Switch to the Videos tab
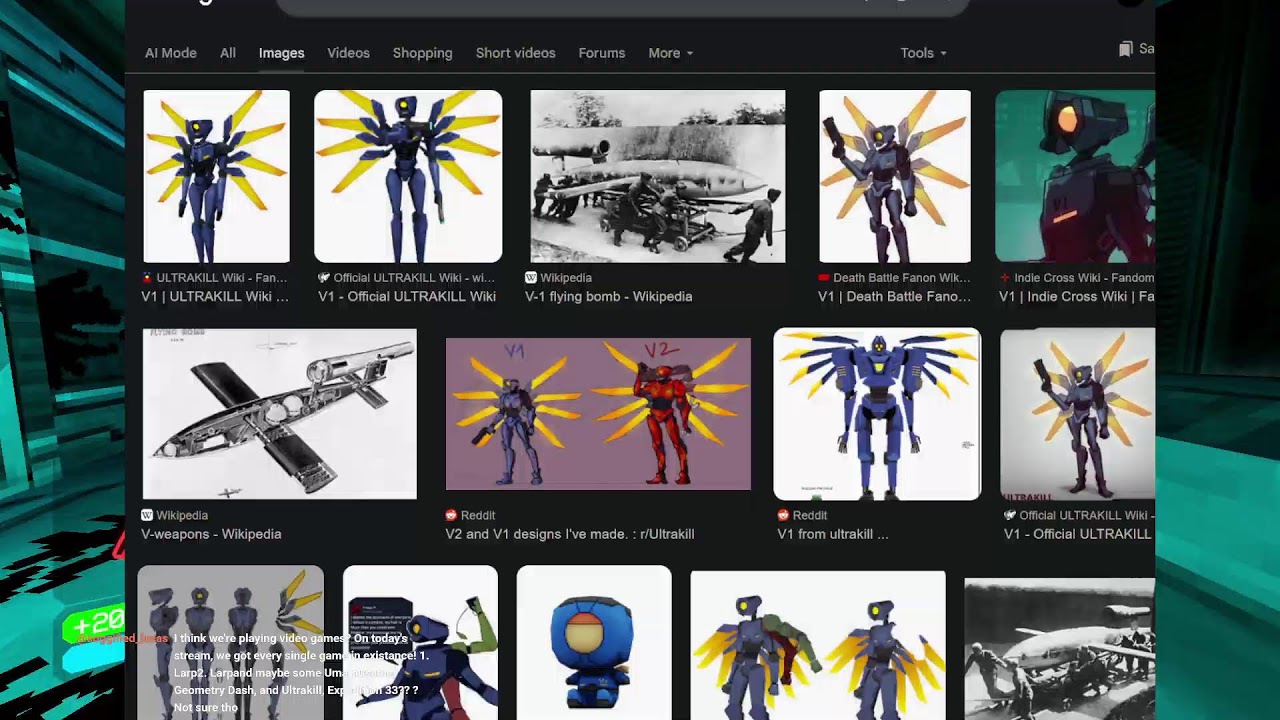This screenshot has width=1280, height=720. click(x=348, y=53)
